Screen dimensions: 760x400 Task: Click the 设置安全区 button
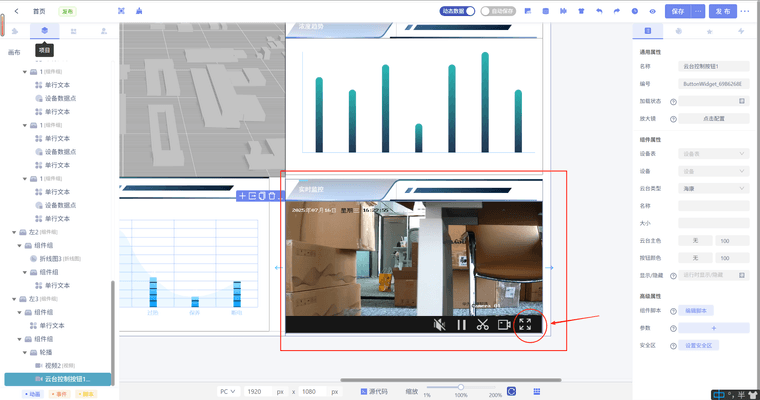click(x=698, y=346)
